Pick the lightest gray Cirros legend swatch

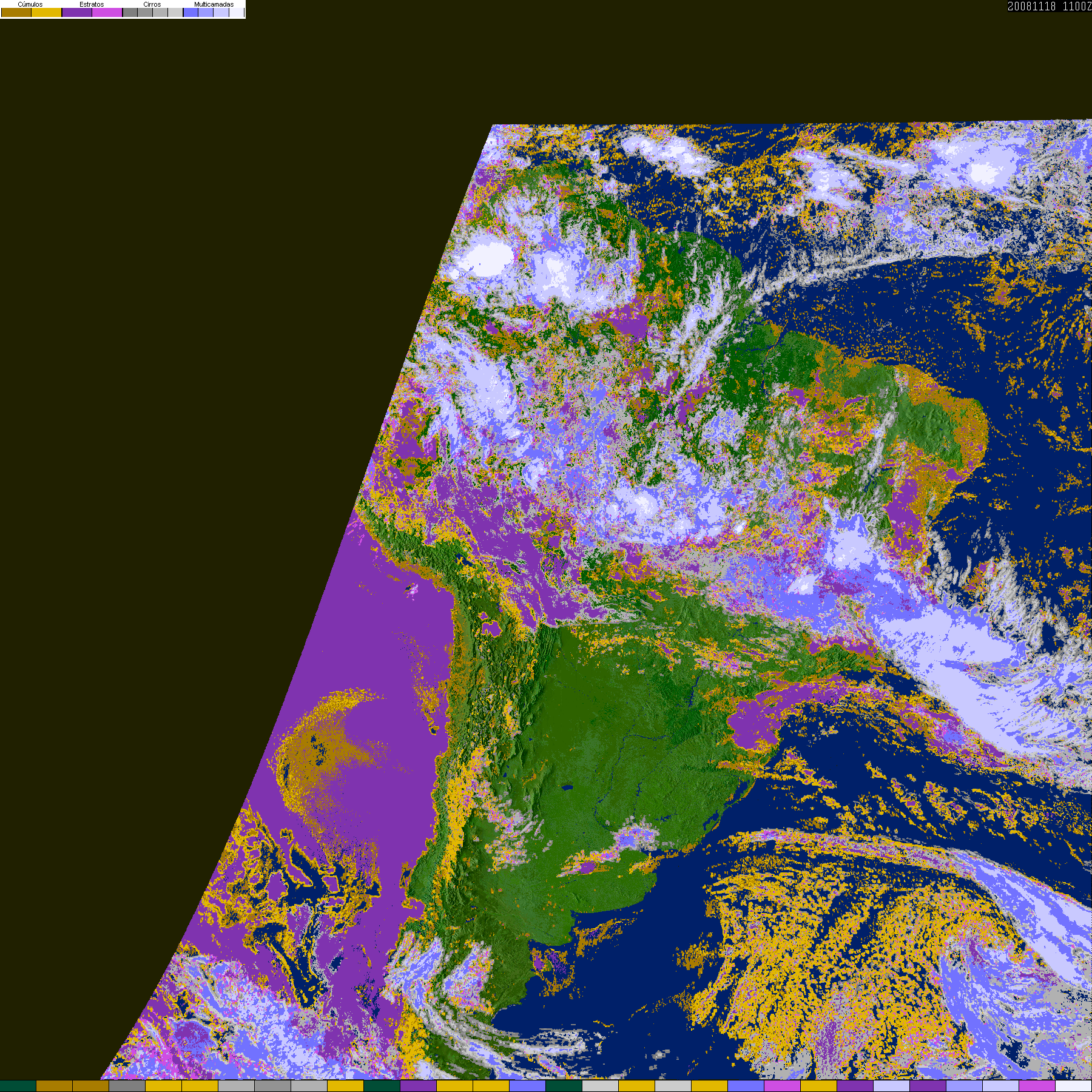(x=175, y=13)
